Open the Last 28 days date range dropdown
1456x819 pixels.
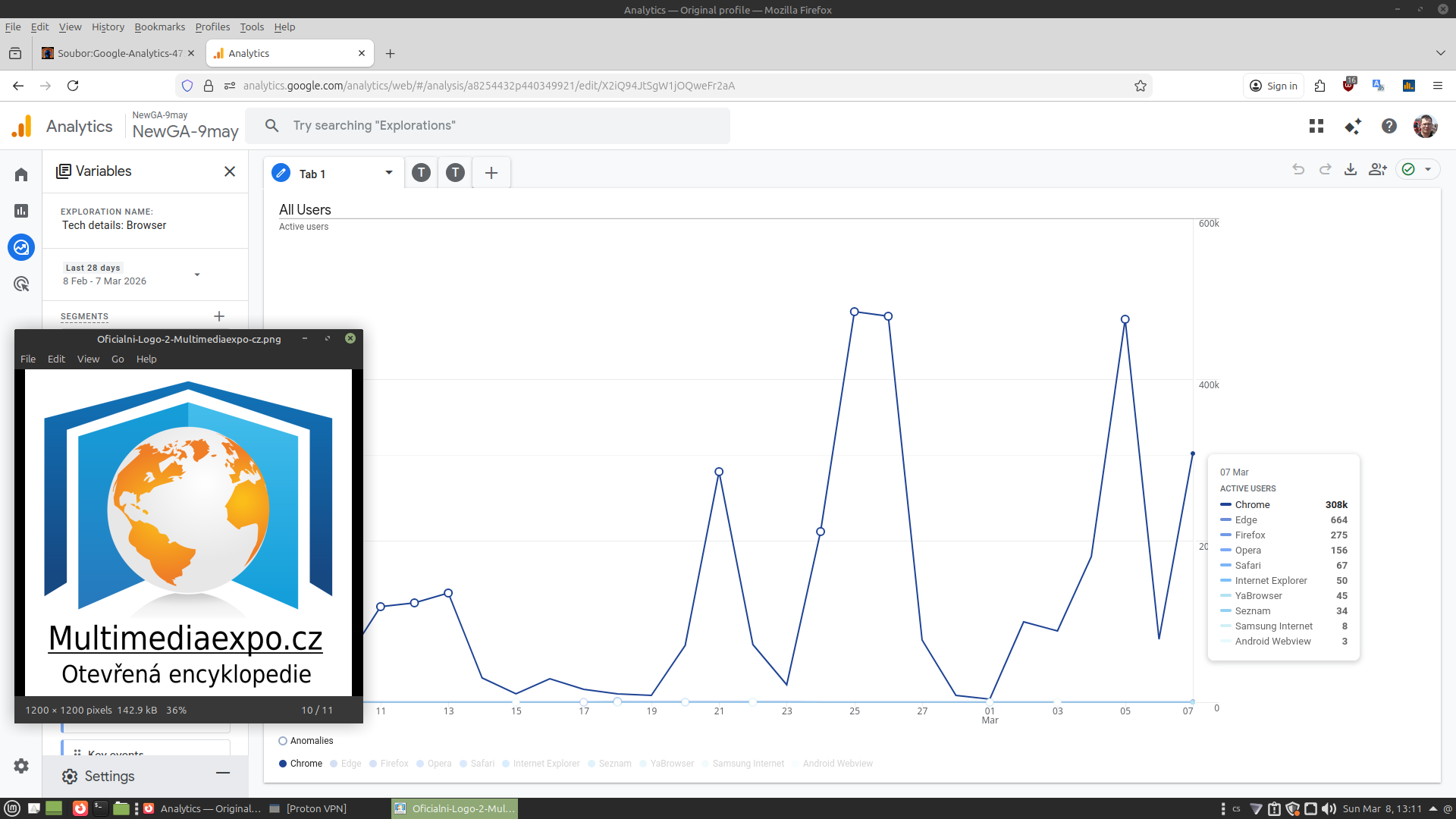[x=197, y=275]
